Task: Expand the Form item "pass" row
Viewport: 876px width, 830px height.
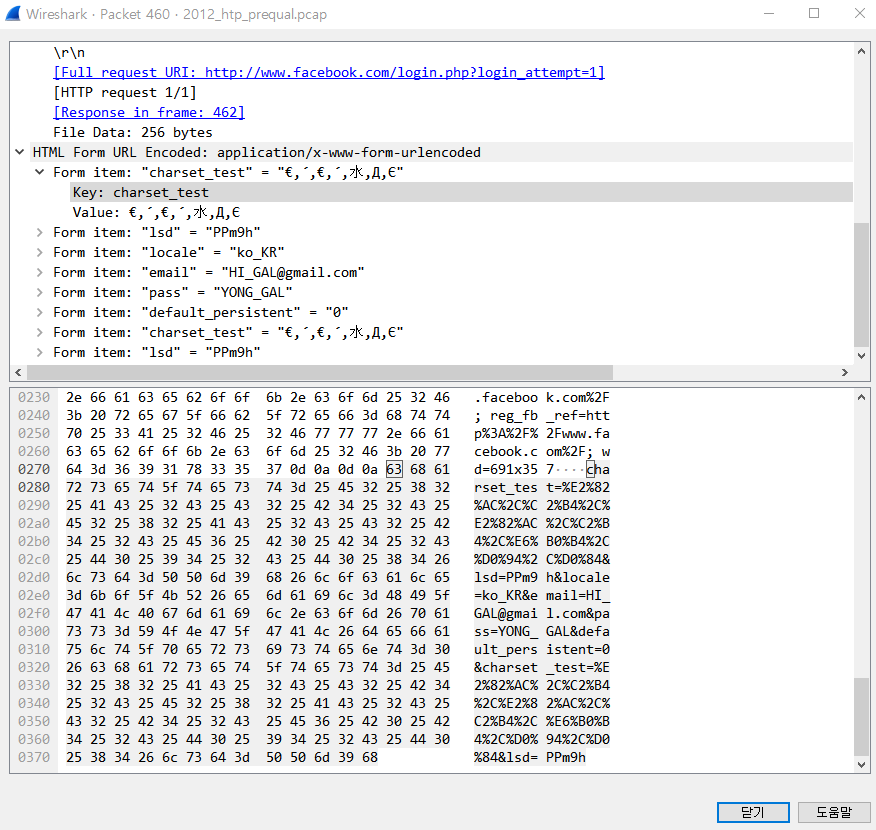Action: 40,293
